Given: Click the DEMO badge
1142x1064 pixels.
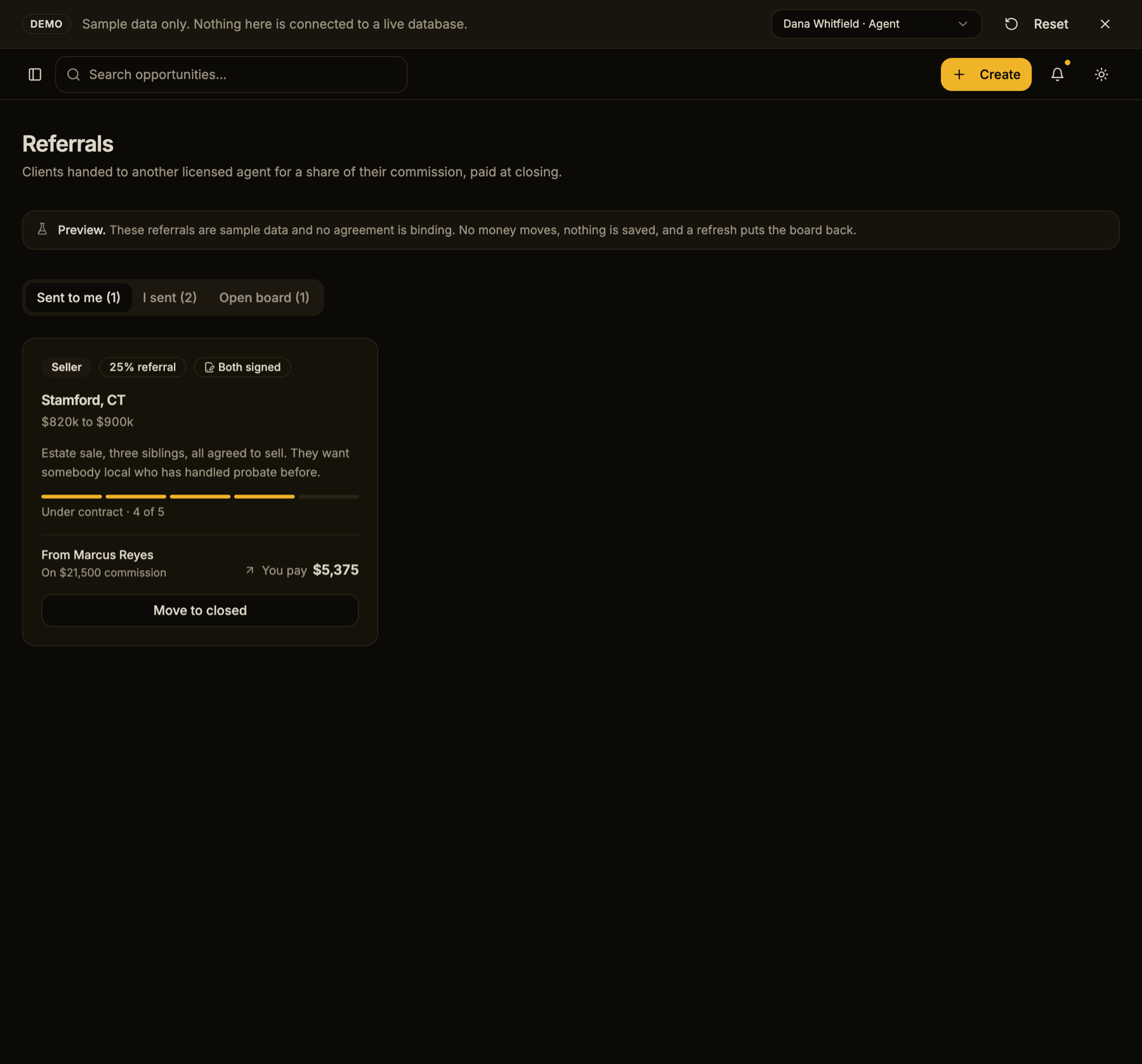Looking at the screenshot, I should [46, 24].
